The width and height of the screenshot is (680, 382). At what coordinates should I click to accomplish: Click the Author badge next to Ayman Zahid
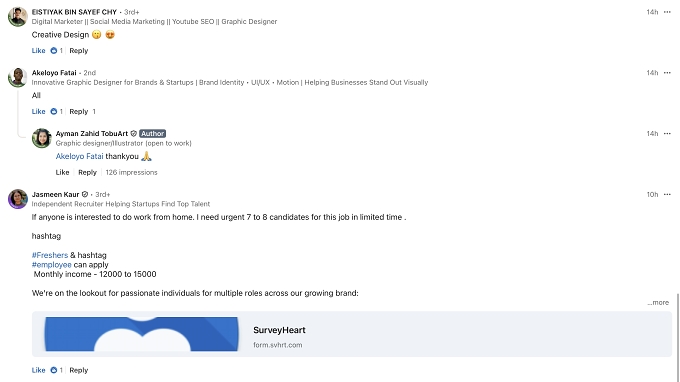[x=152, y=134]
